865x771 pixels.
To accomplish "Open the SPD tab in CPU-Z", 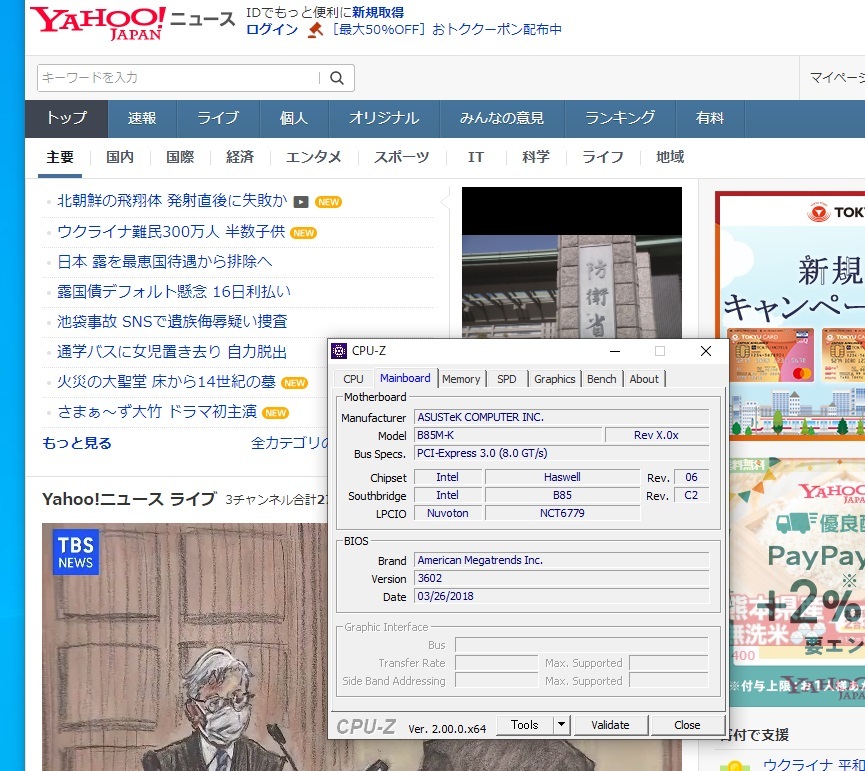I will [506, 379].
